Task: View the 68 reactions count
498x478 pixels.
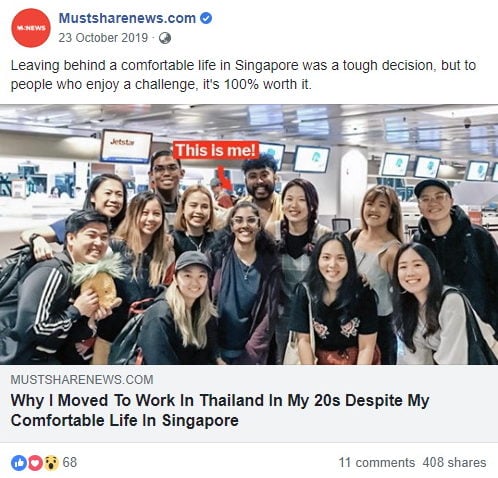Action: 70,462
